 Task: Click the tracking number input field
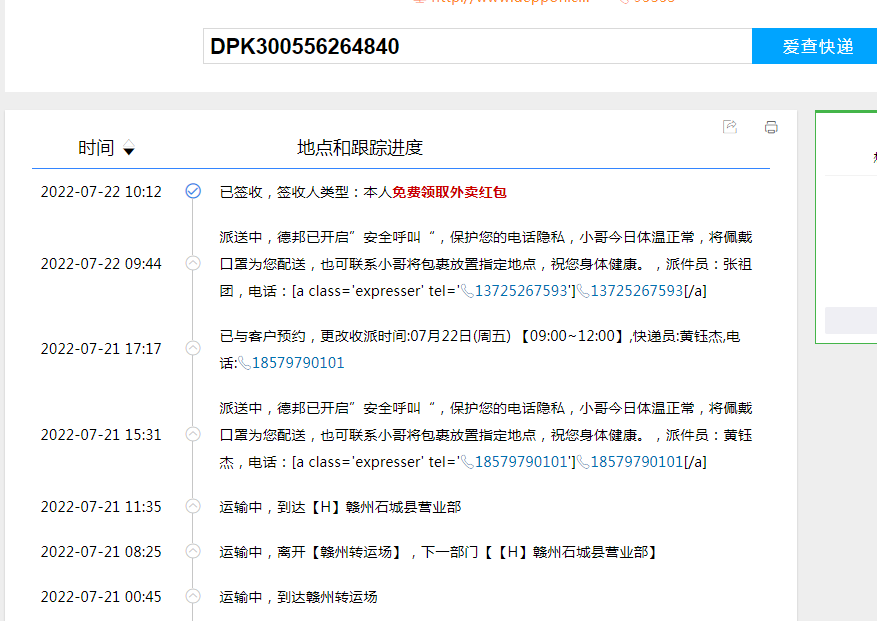point(478,46)
